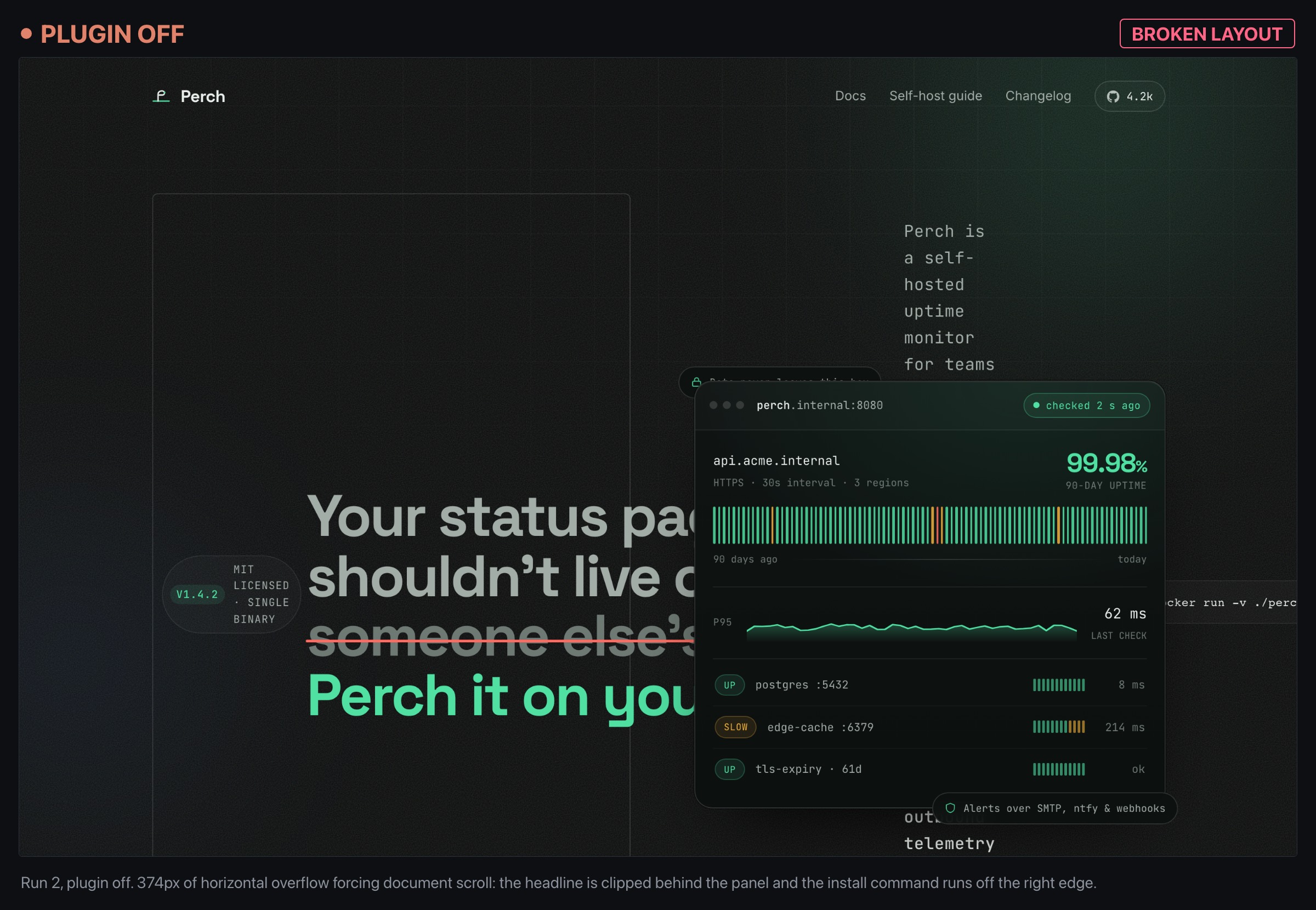Click the 'Your status page' headline
The image size is (1316, 910).
tap(501, 517)
